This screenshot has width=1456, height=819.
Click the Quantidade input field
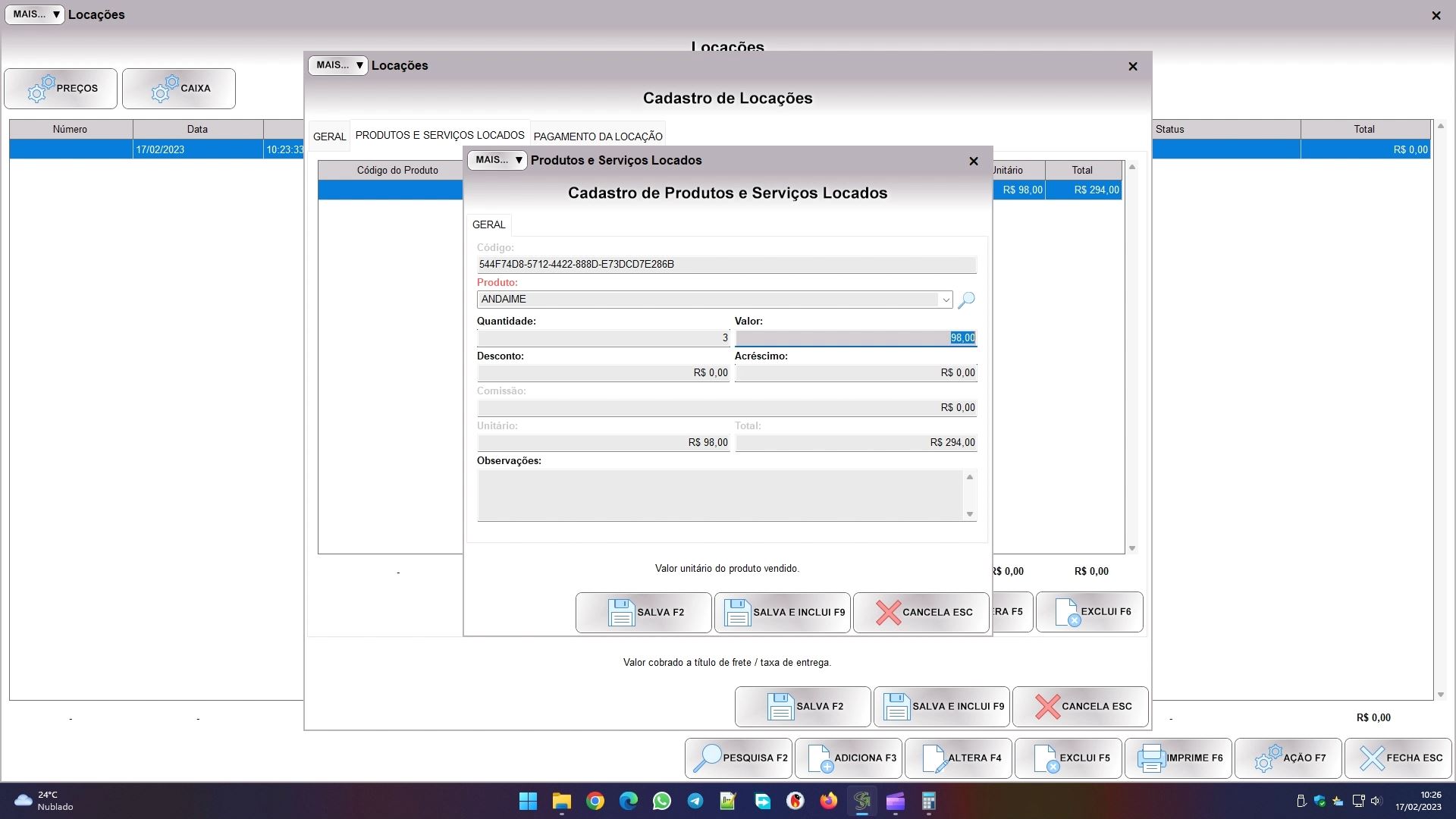[603, 338]
